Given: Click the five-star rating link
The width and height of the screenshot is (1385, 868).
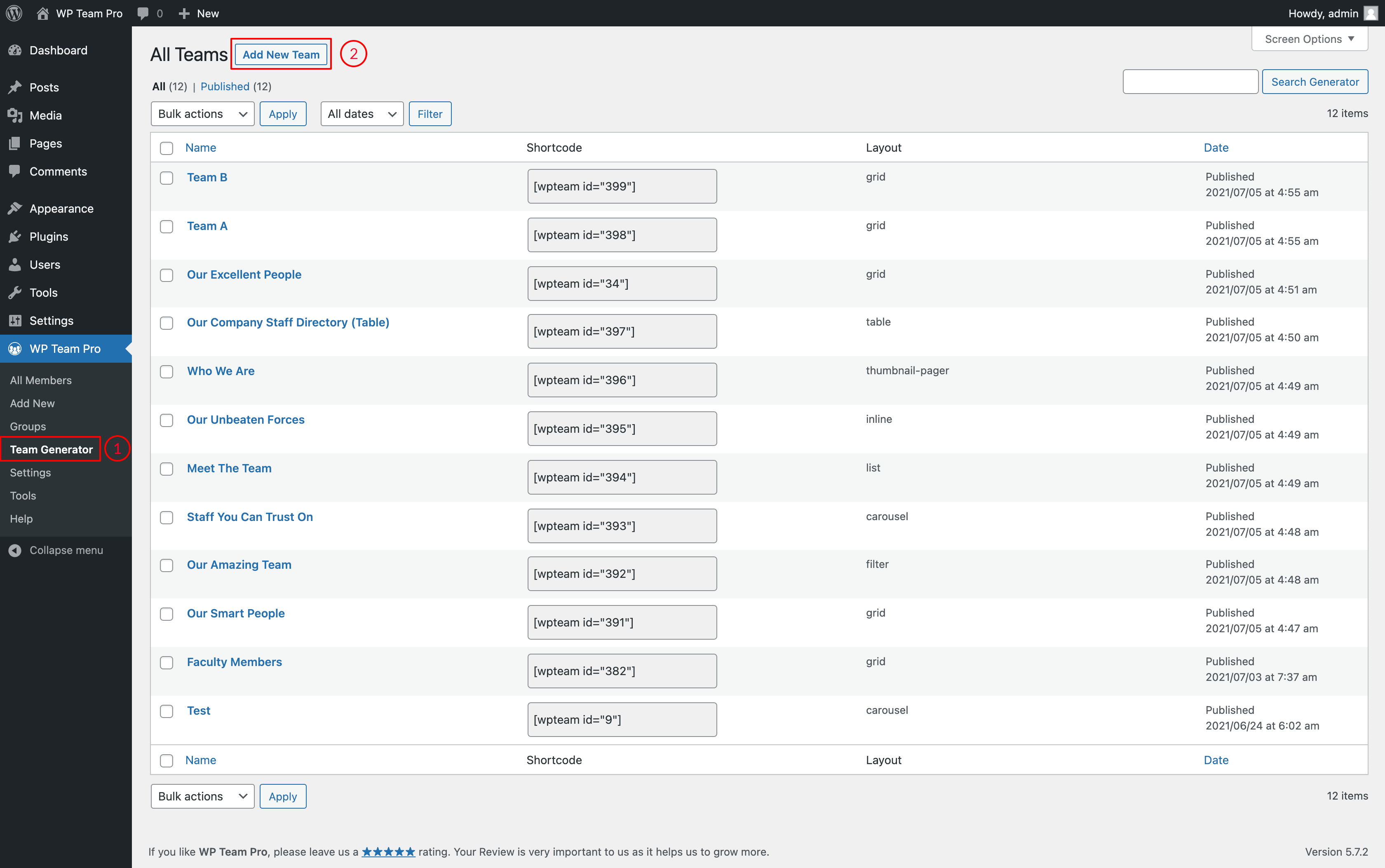Looking at the screenshot, I should click(x=388, y=852).
